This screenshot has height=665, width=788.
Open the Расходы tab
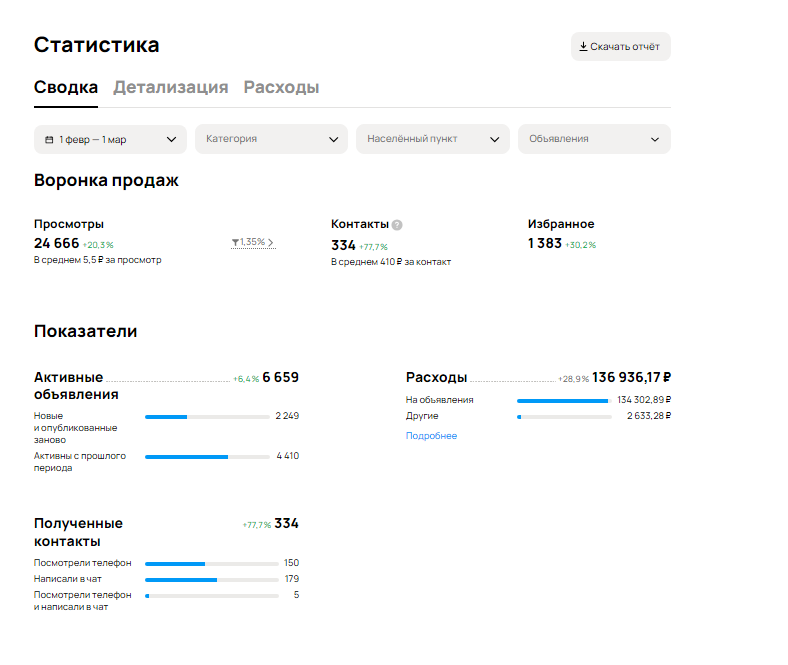tap(281, 87)
